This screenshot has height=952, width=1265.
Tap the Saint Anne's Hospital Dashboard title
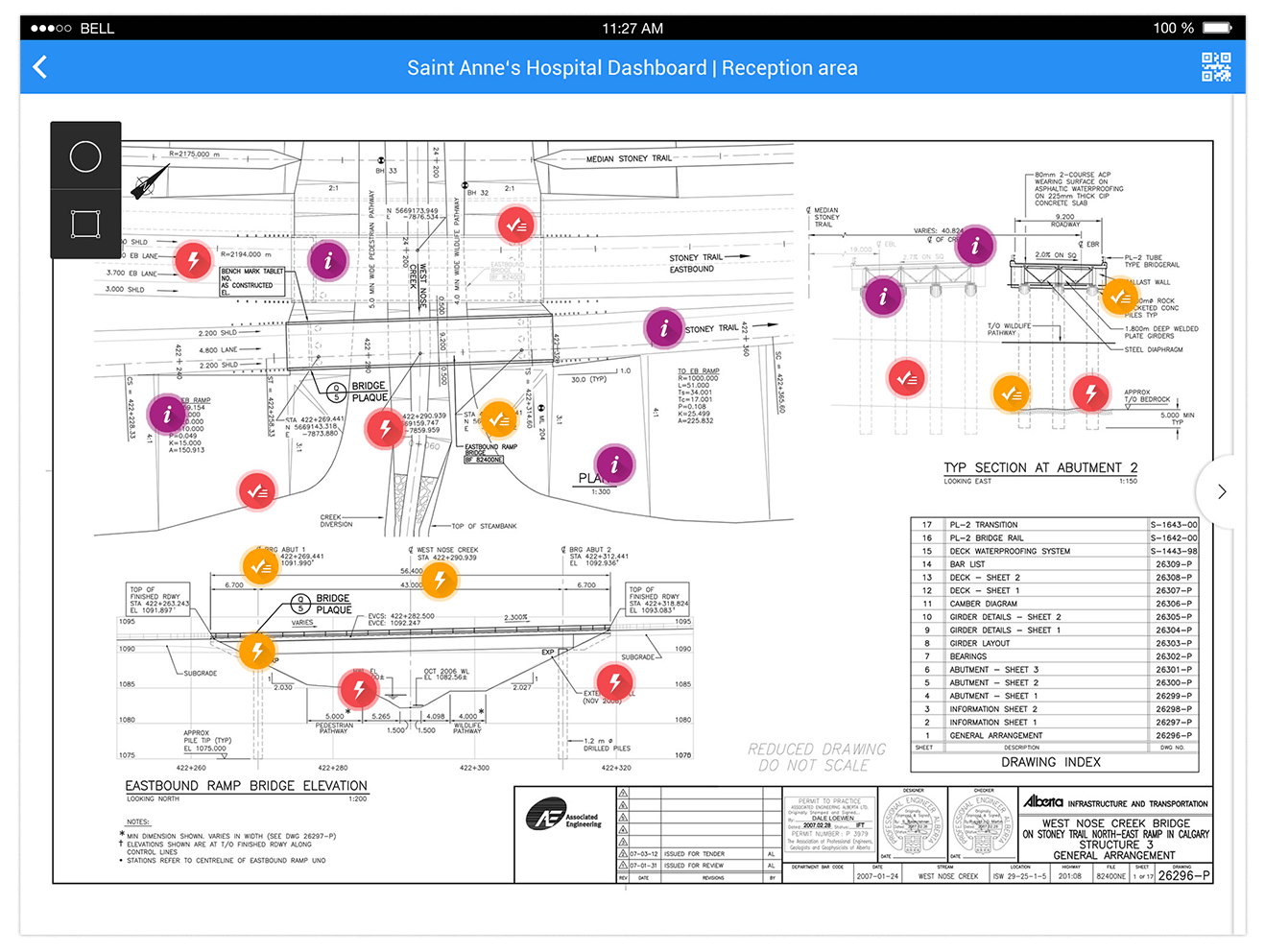(x=632, y=68)
